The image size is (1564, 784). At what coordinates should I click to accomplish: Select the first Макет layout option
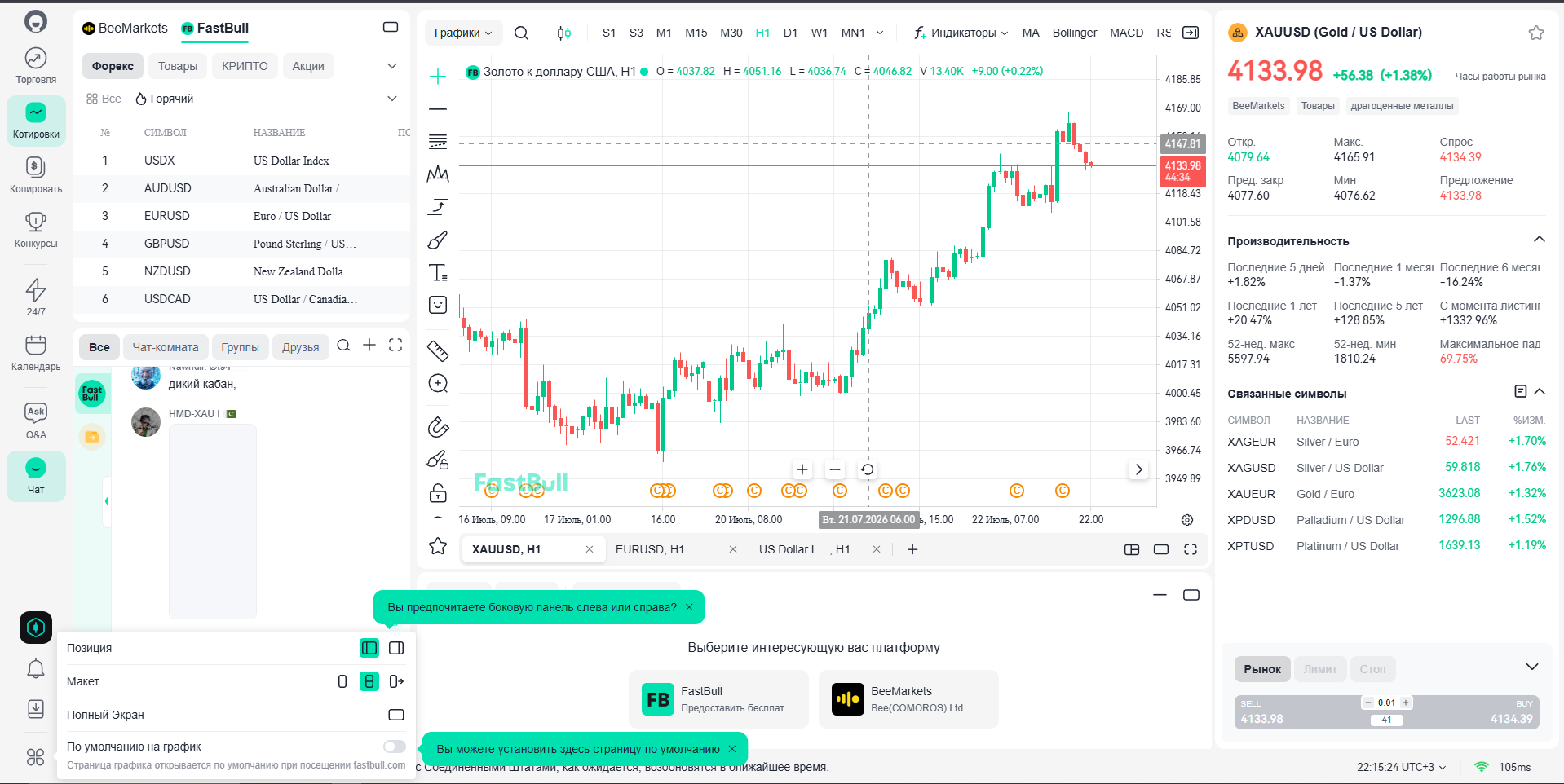coord(342,681)
